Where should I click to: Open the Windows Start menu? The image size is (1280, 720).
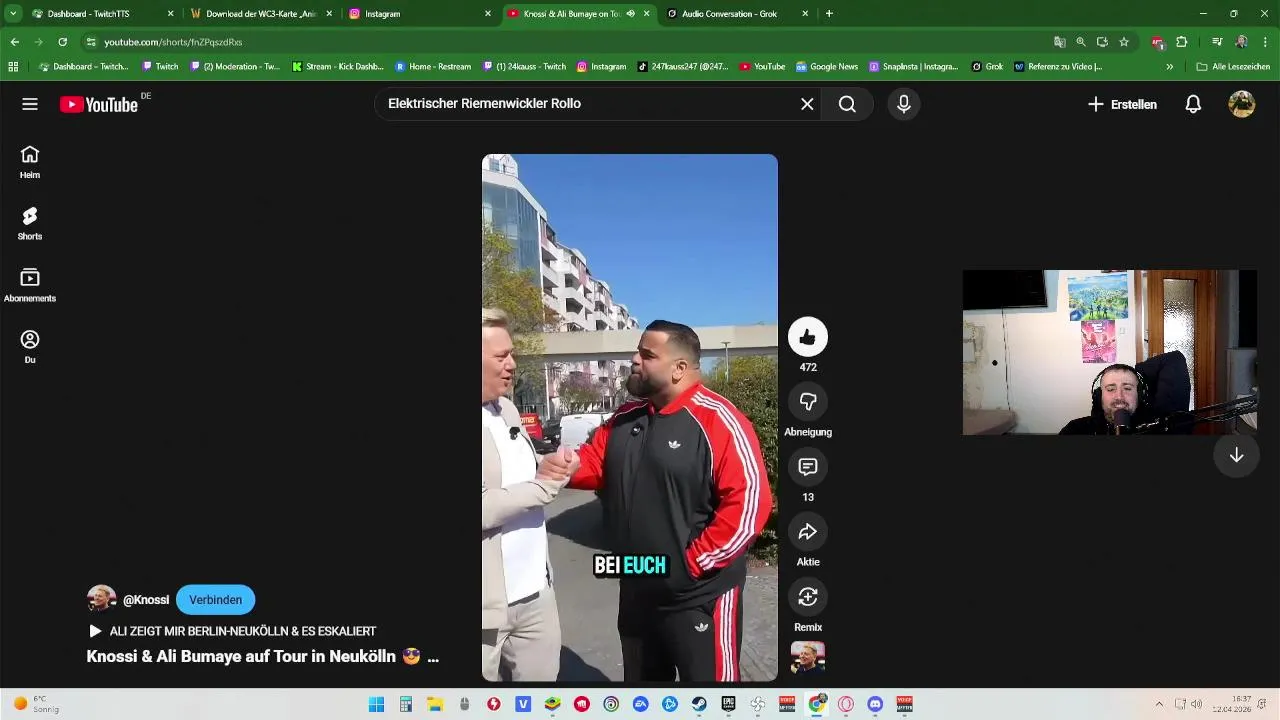(376, 704)
